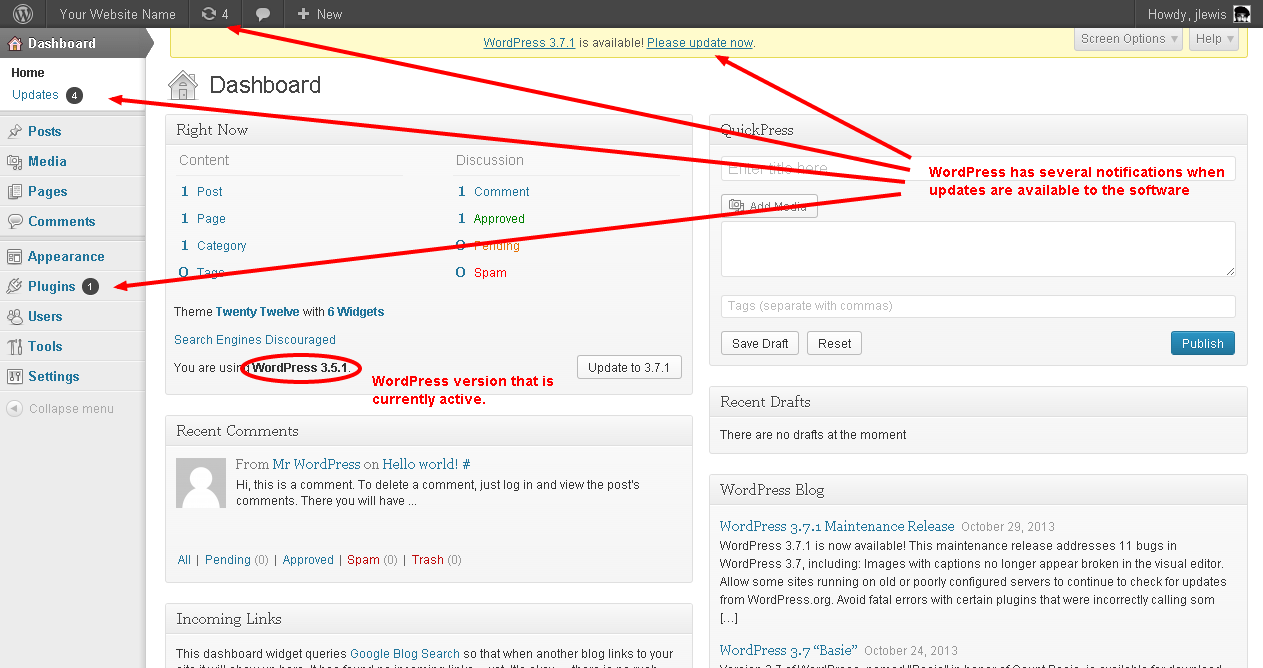
Task: Publish the QuickPress post
Action: (x=1203, y=343)
